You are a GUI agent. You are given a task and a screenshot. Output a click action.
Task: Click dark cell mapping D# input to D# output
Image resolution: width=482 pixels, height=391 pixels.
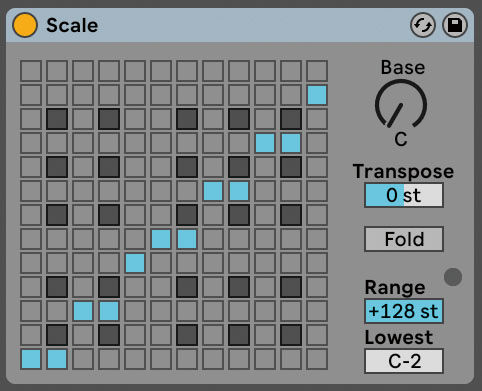pos(109,287)
